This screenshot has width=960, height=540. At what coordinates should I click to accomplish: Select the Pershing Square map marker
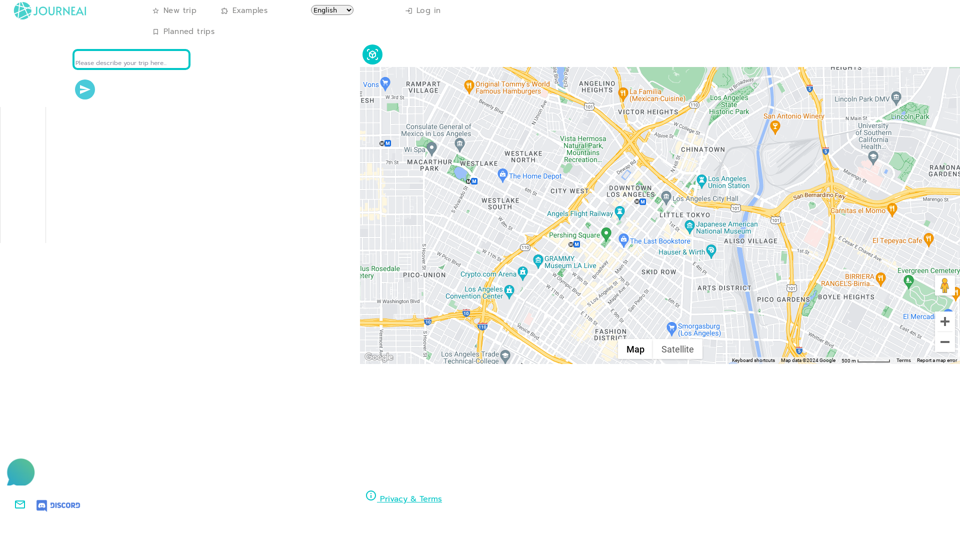click(606, 234)
